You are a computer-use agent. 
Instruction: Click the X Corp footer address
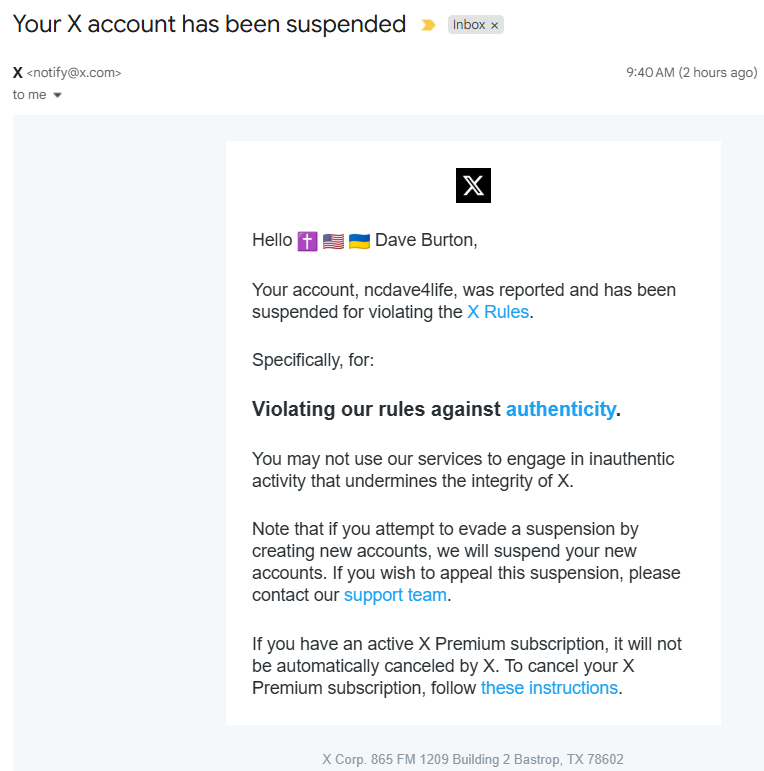(x=472, y=759)
